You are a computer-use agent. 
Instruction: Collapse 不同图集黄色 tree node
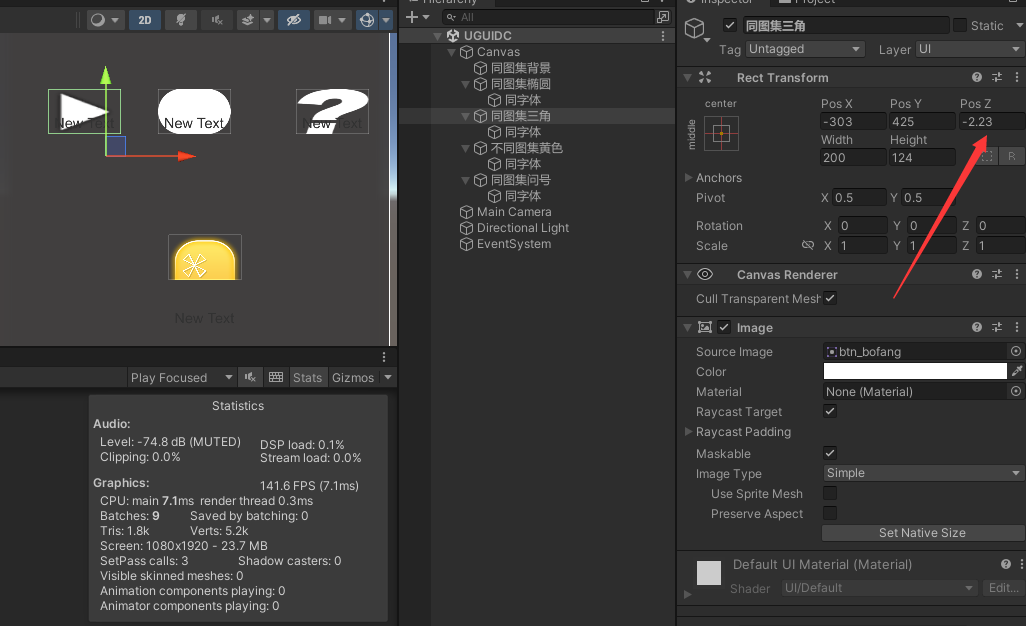pyautogui.click(x=465, y=148)
